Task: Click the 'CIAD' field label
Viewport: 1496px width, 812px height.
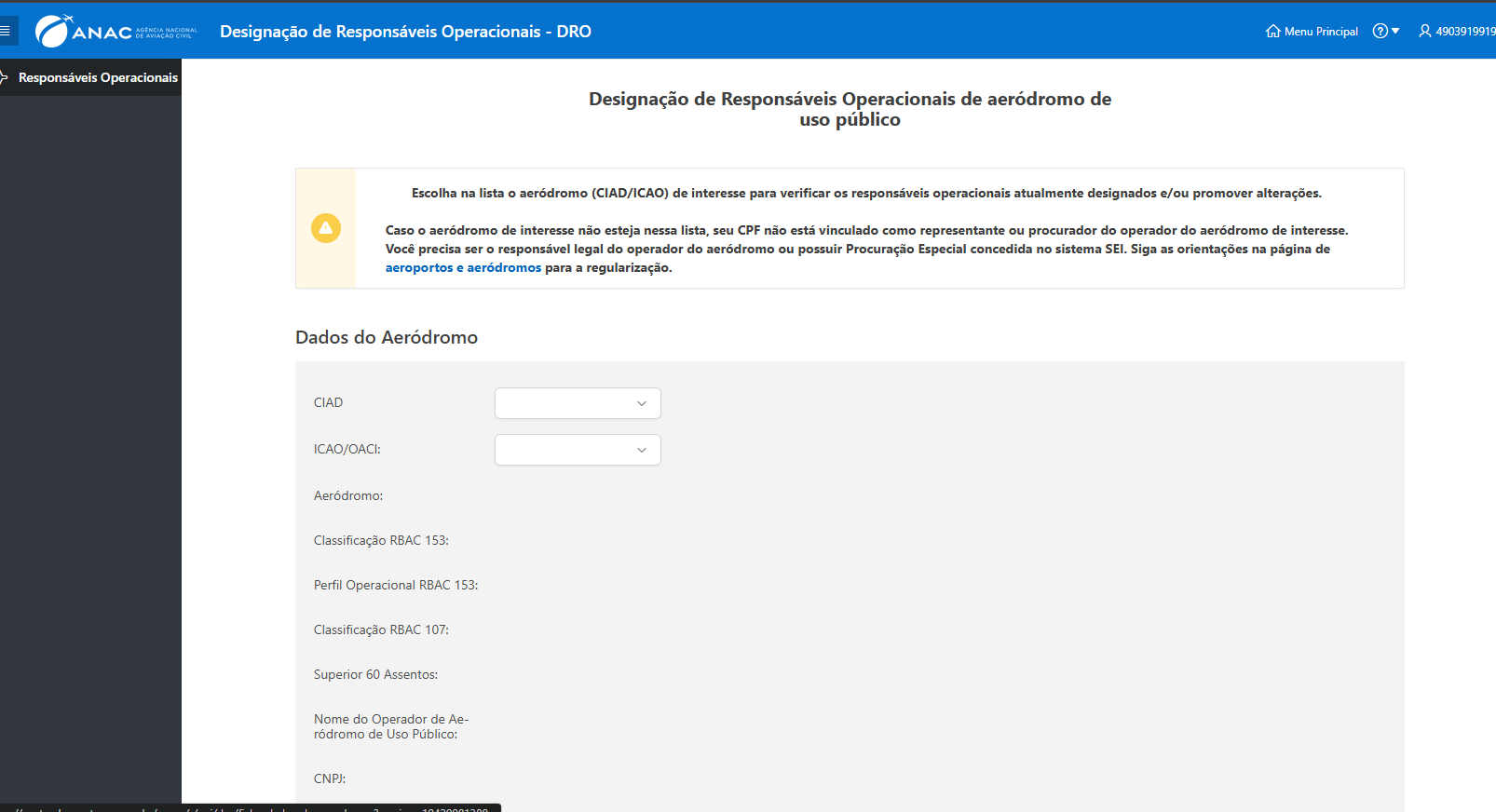Action: 328,402
